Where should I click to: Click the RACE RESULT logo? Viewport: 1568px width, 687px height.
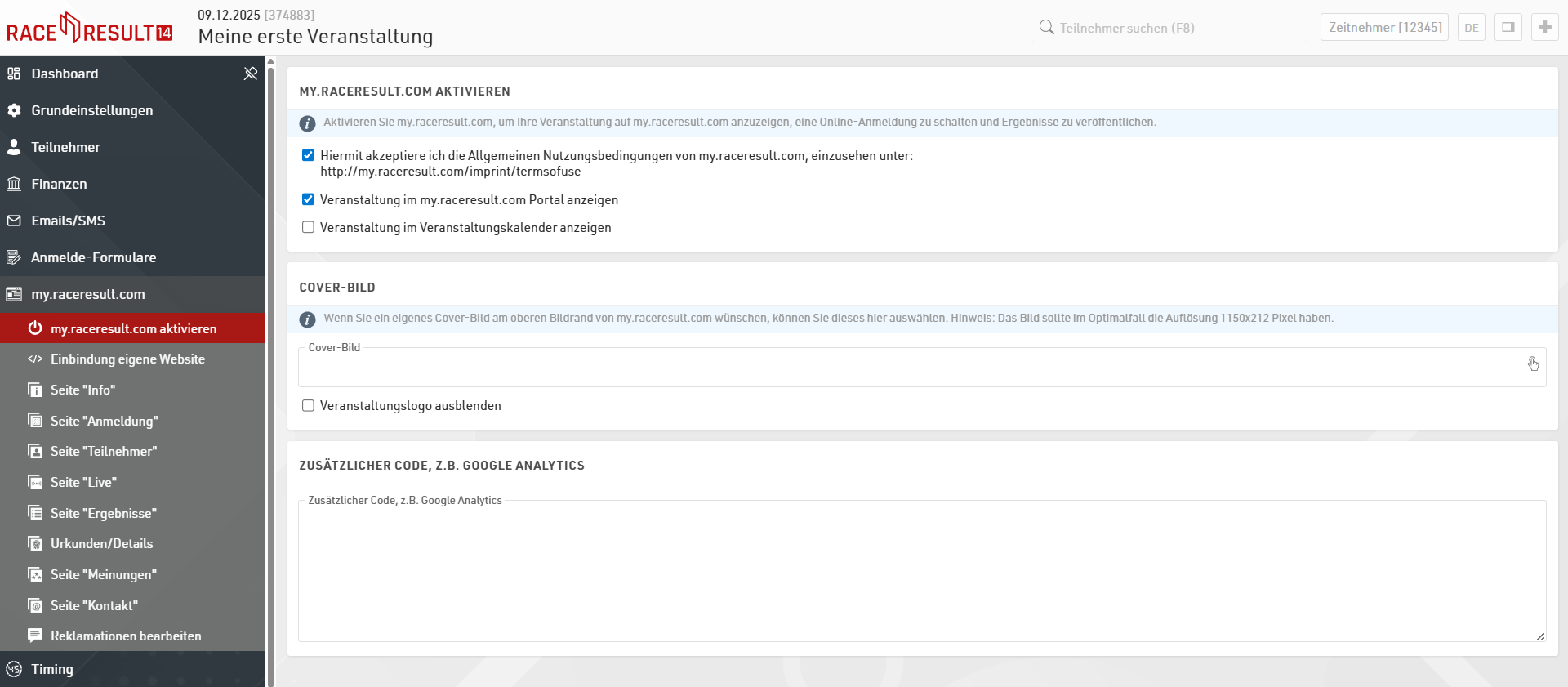pos(90,29)
